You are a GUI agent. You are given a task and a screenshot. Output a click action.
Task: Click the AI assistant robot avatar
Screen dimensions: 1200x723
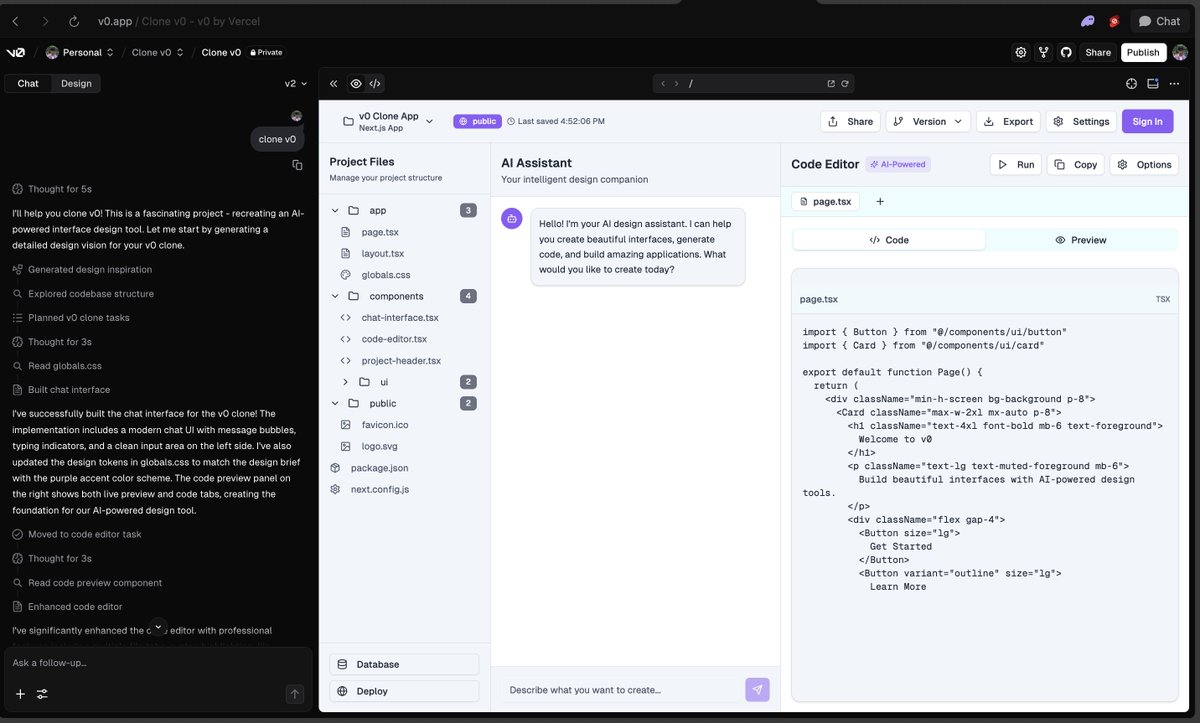(x=512, y=218)
